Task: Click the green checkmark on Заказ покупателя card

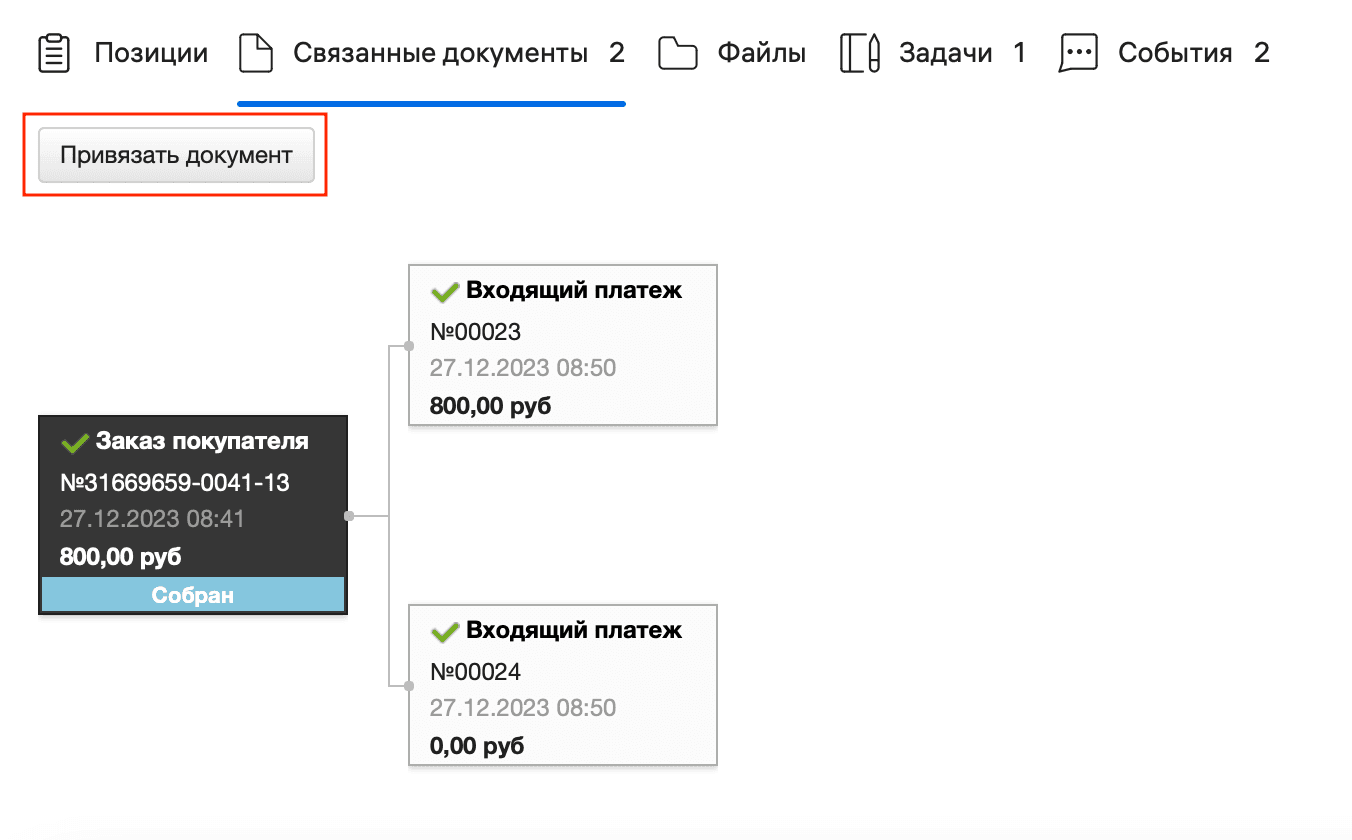Action: point(76,440)
